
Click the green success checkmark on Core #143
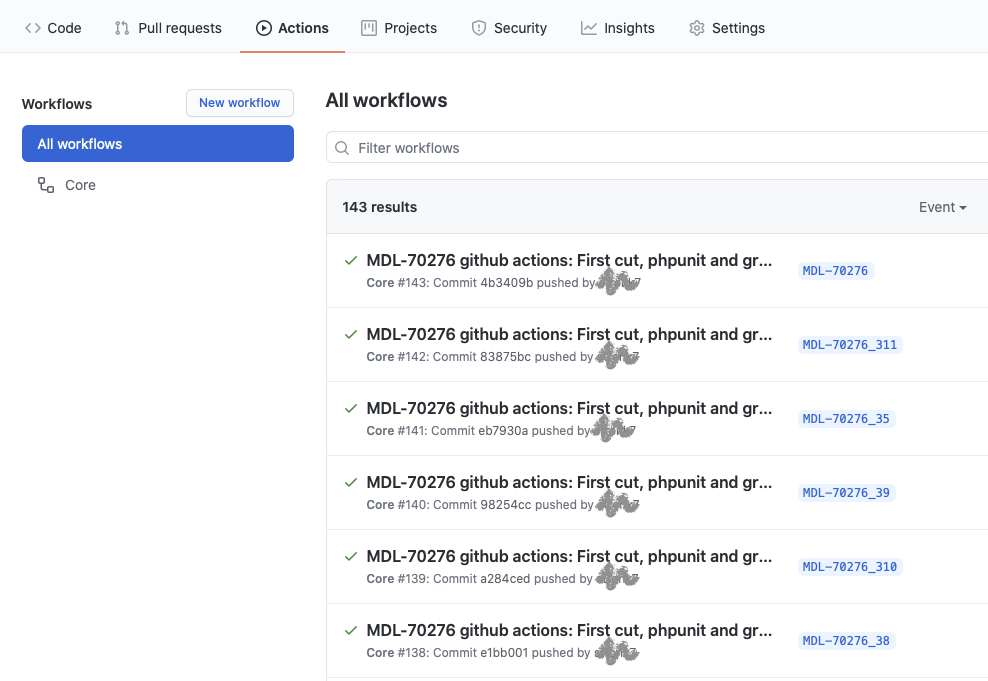[350, 260]
